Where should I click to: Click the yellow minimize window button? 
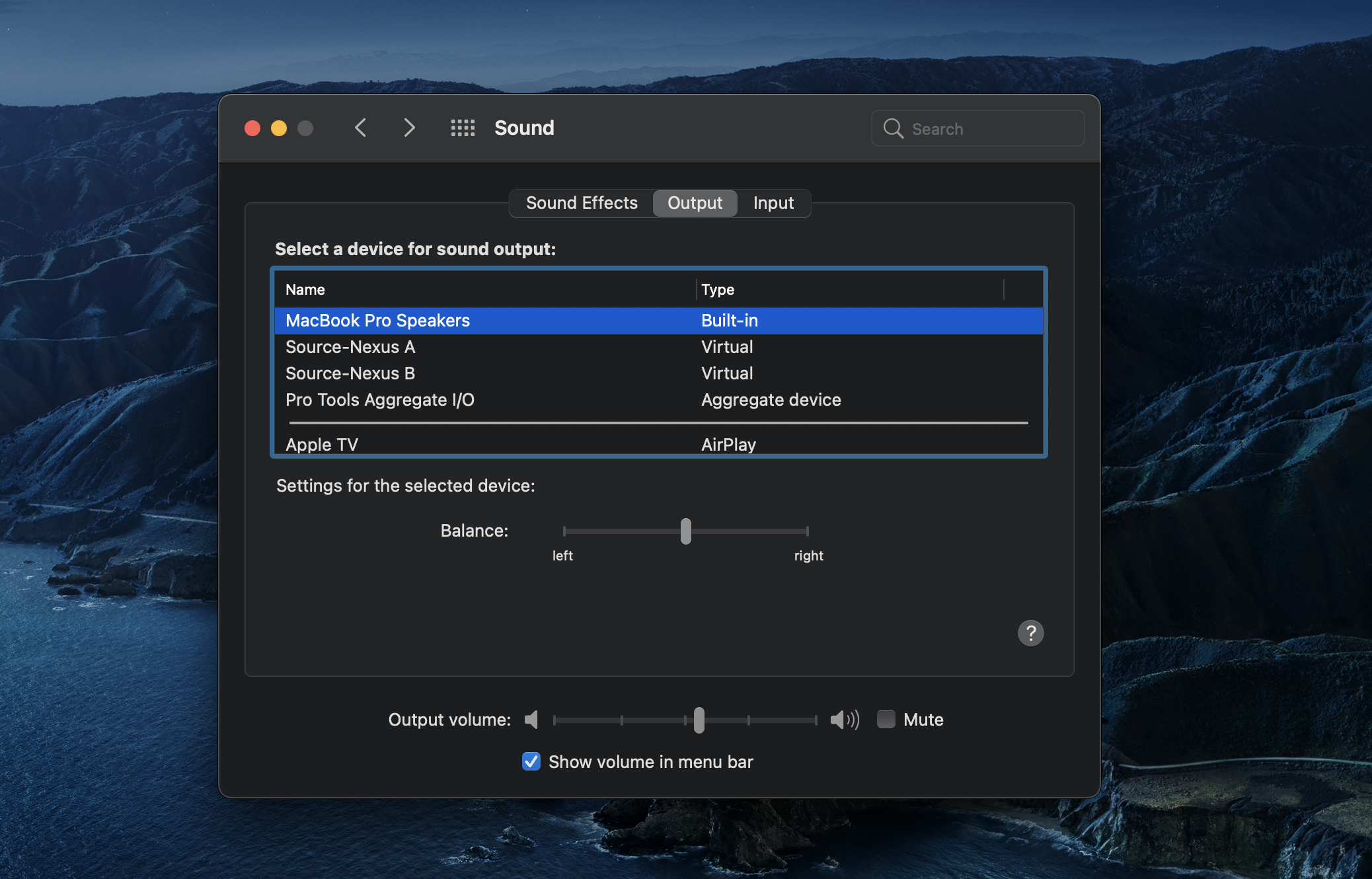point(279,128)
